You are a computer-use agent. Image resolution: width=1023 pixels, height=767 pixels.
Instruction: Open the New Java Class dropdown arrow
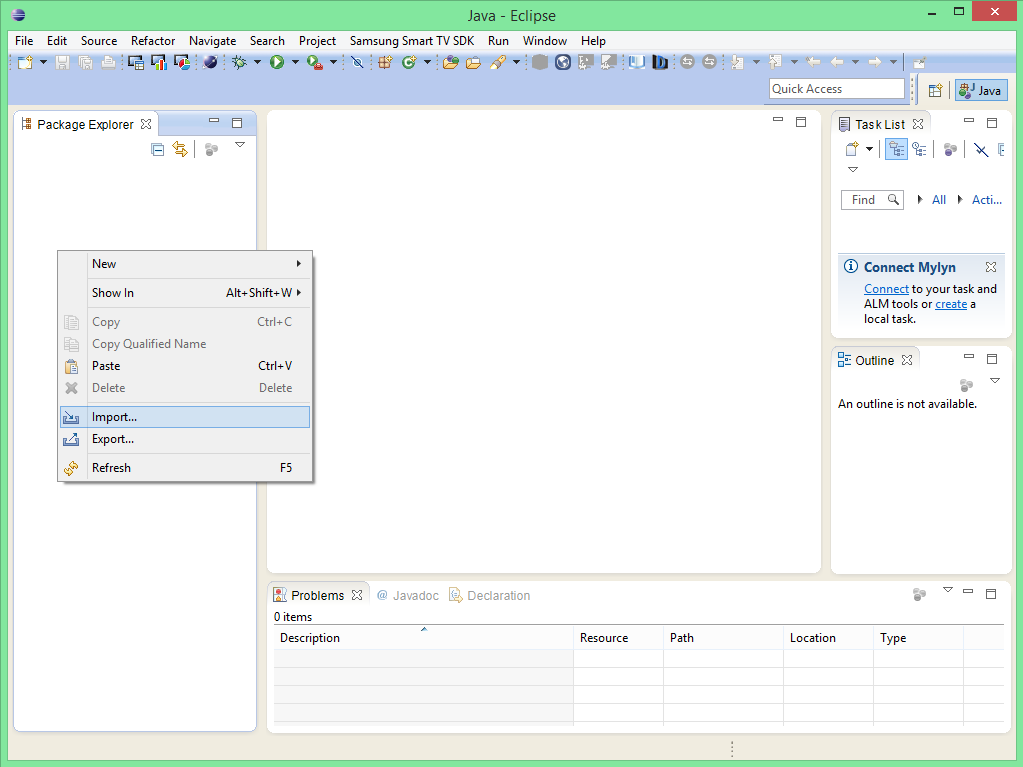pos(427,63)
